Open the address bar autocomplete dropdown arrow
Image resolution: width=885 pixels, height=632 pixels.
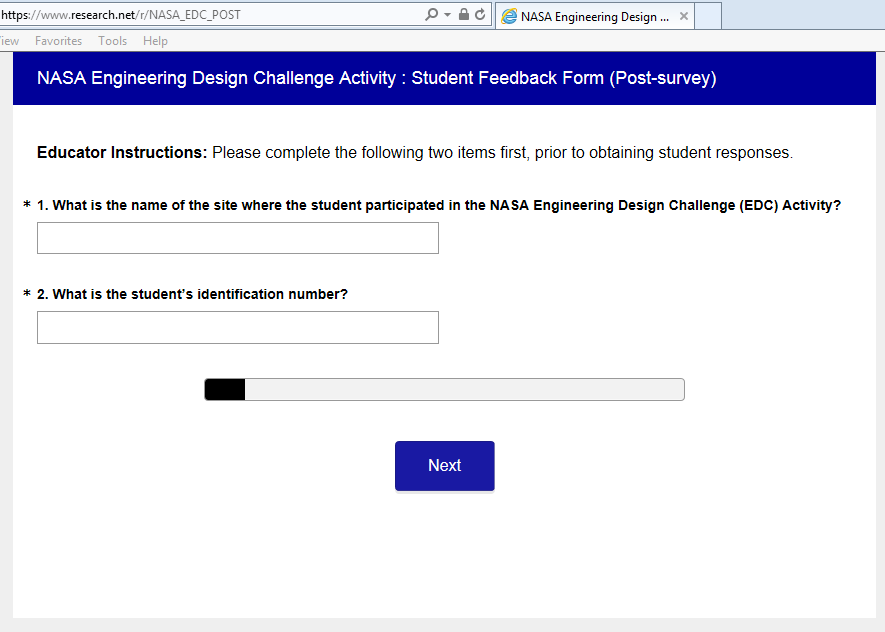pyautogui.click(x=447, y=15)
